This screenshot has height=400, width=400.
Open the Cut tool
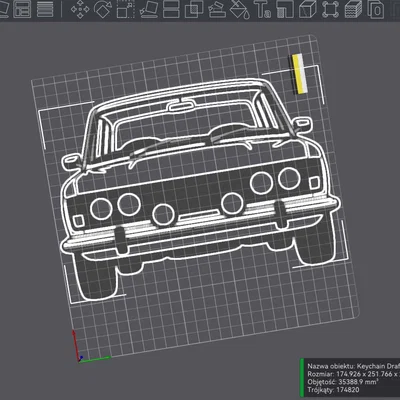171,9
